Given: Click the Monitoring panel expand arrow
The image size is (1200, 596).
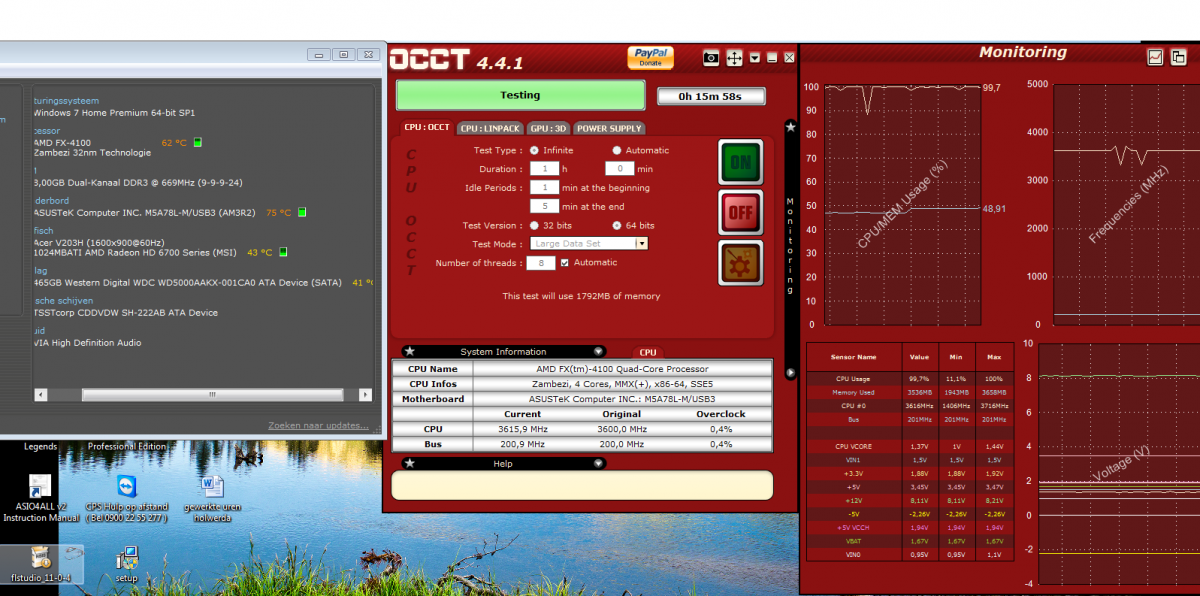Looking at the screenshot, I should tap(790, 373).
